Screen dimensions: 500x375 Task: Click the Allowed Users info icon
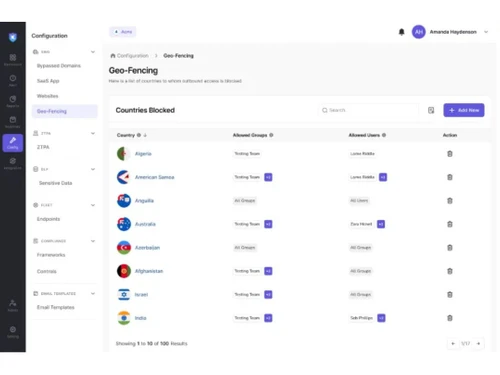click(384, 135)
